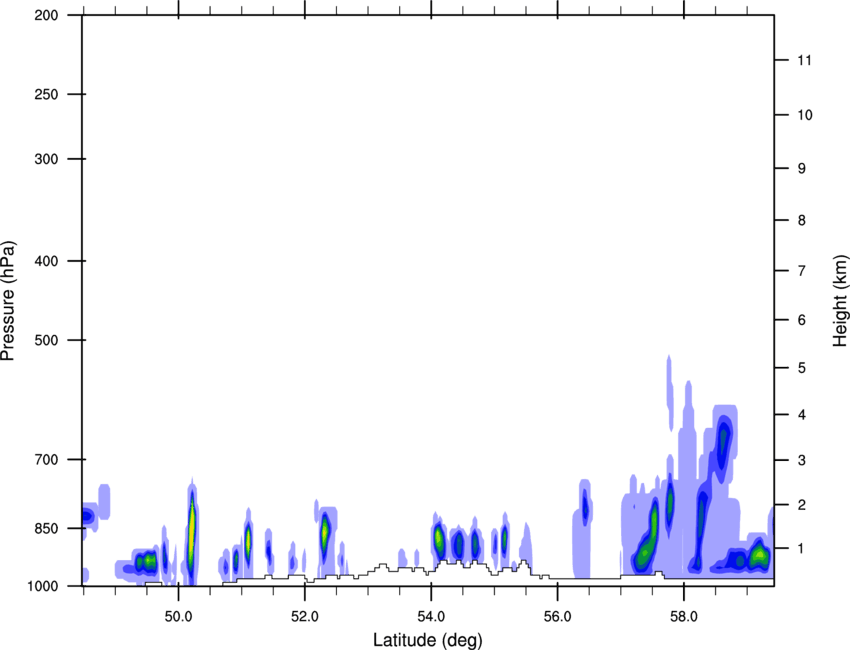Image resolution: width=850 pixels, height=650 pixels.
Task: Click the 850 pressure tick label
Action: [x=46, y=528]
